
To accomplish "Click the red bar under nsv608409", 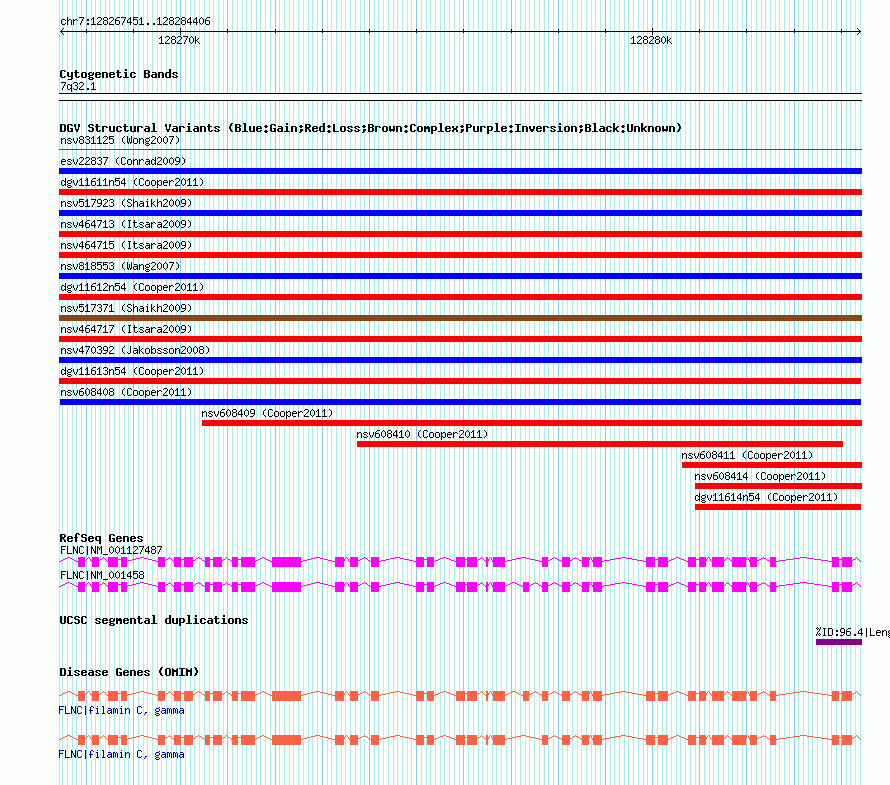I will pyautogui.click(x=532, y=423).
